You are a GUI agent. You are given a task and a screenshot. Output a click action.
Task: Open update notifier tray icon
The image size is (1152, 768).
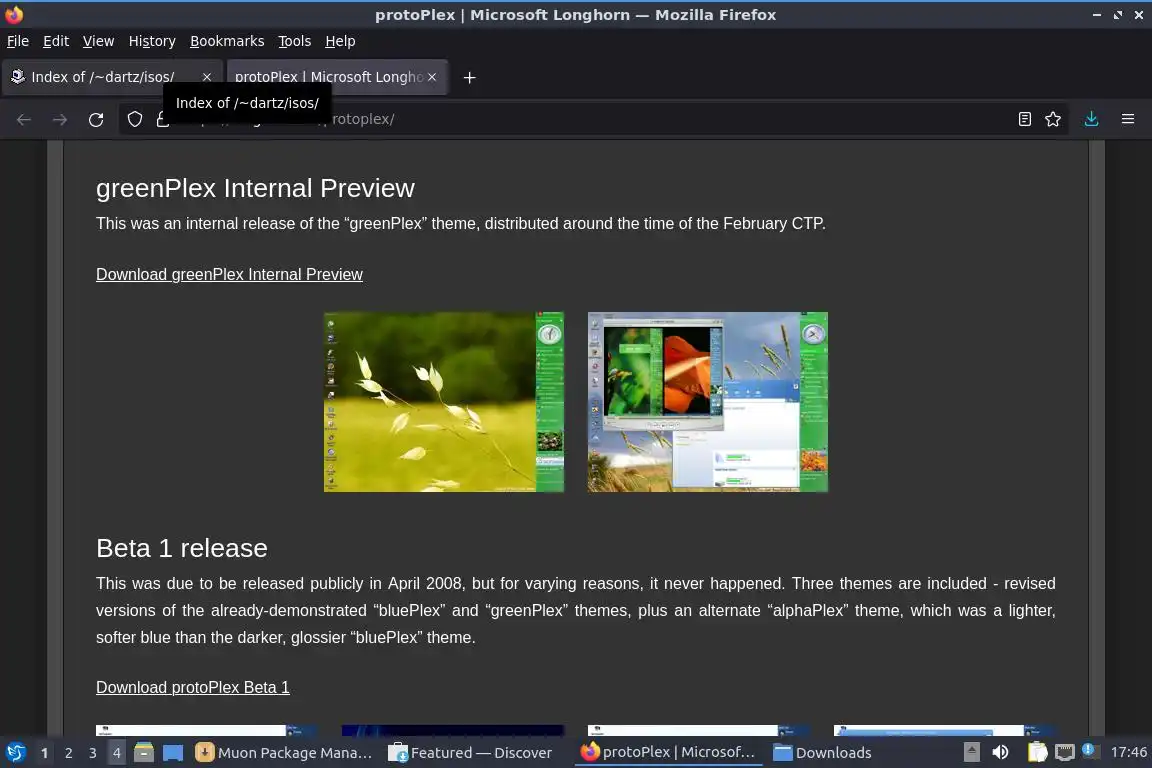pos(1090,751)
